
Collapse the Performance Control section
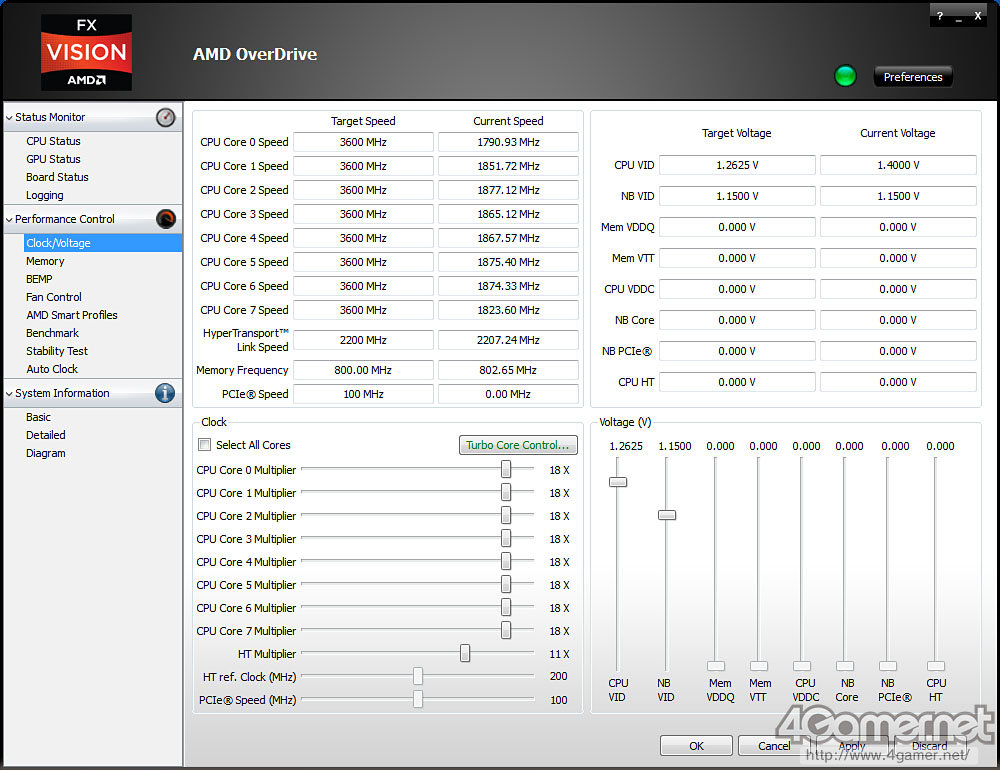(x=9, y=219)
